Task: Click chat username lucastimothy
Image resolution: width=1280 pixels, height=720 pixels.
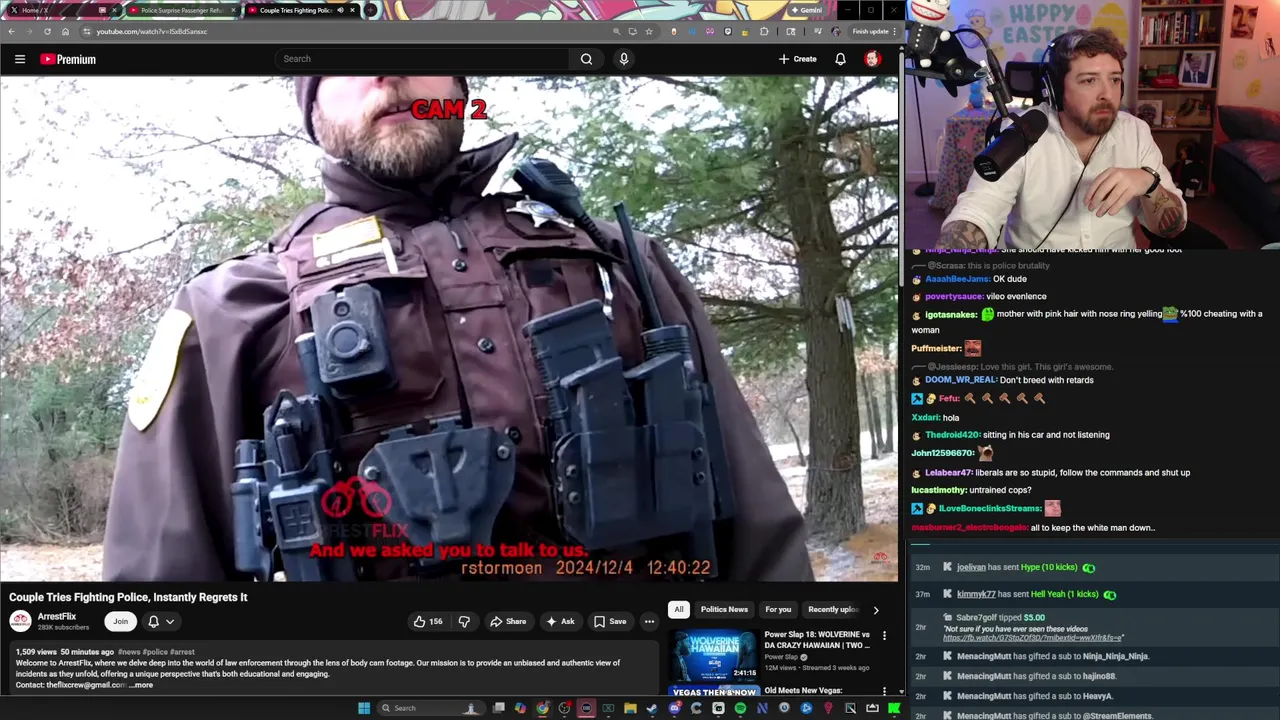Action: point(939,490)
